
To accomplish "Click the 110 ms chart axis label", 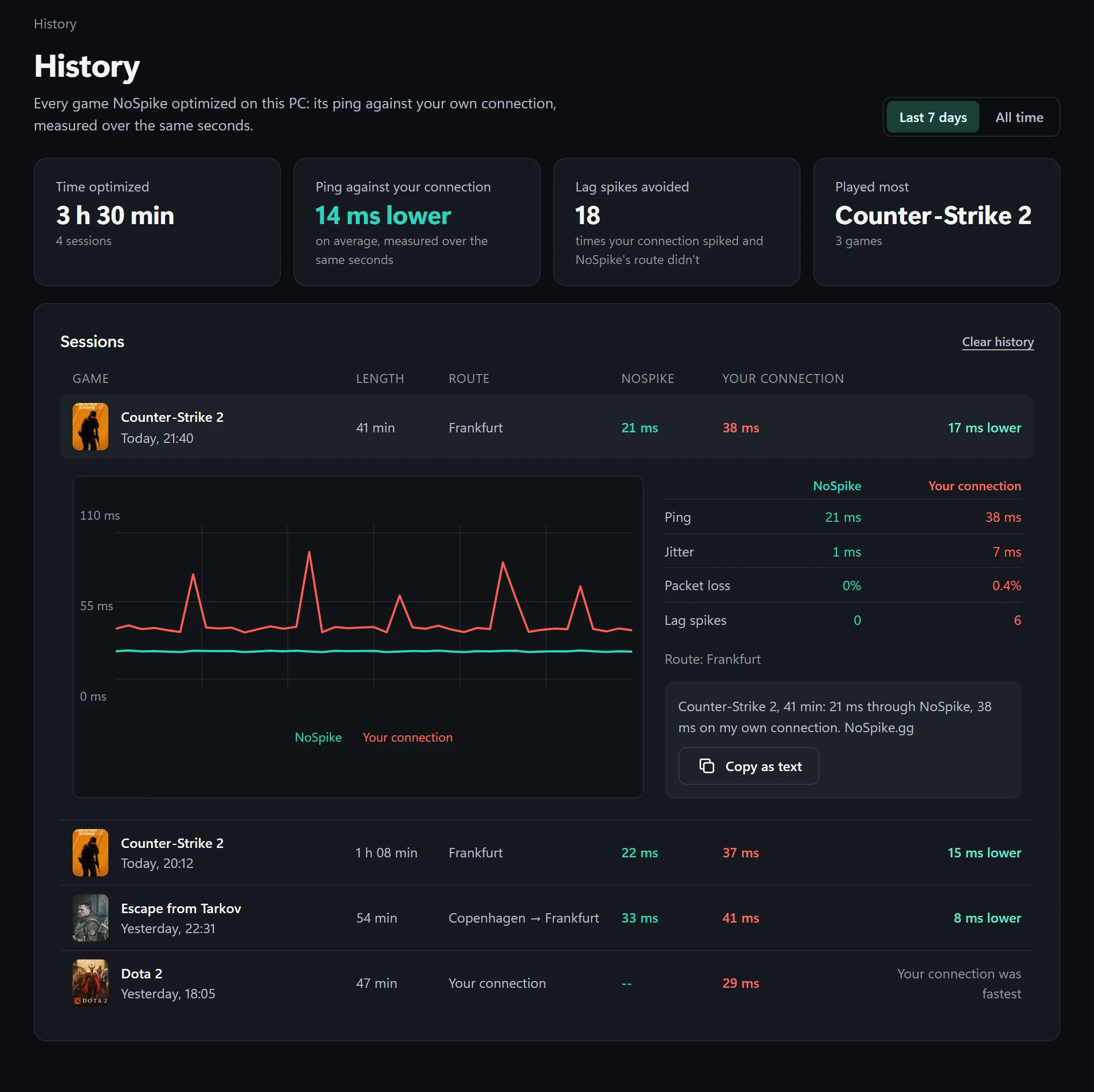I will coord(99,515).
